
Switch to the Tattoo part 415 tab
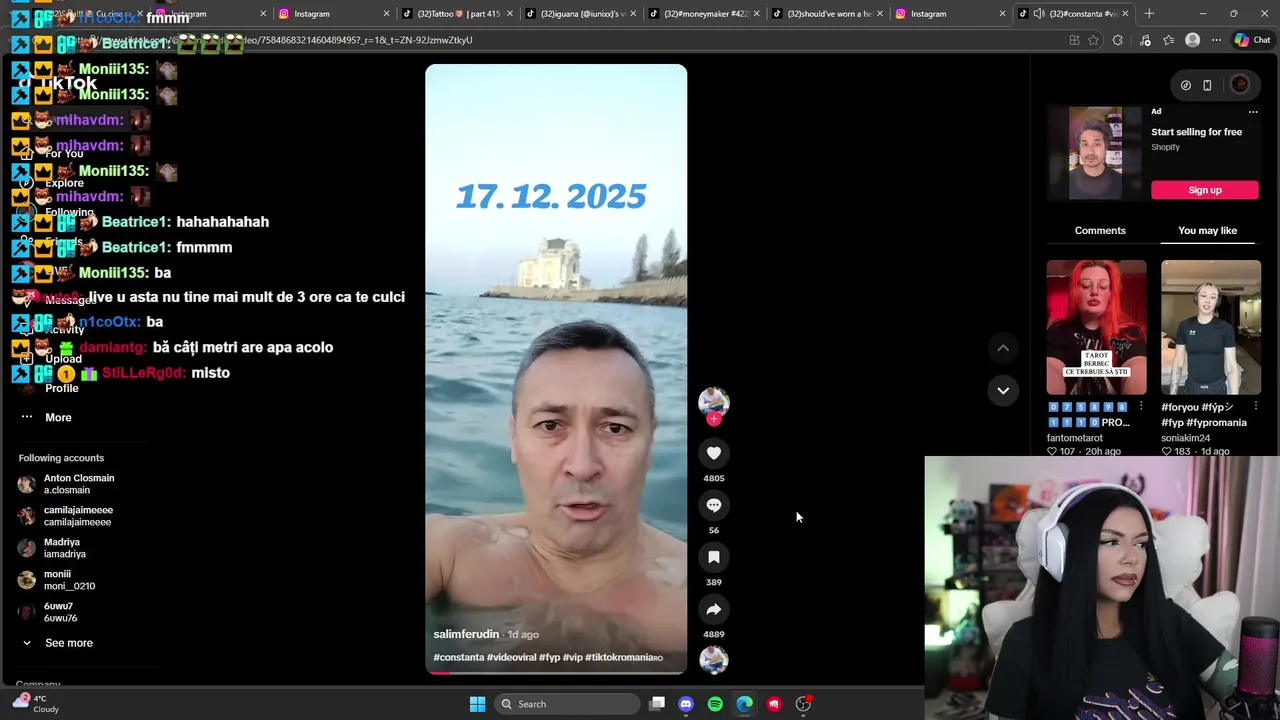(456, 14)
